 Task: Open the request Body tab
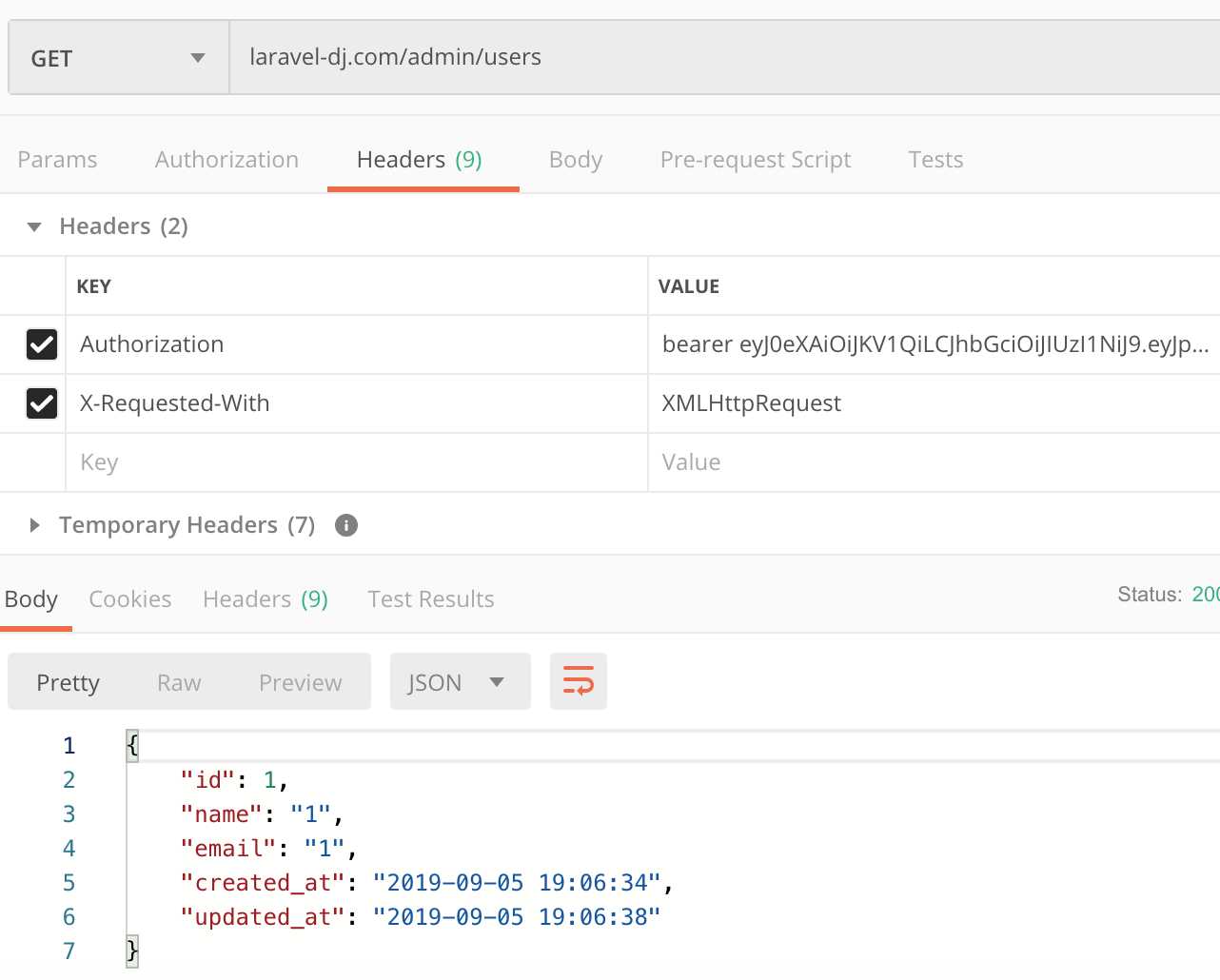click(x=576, y=160)
